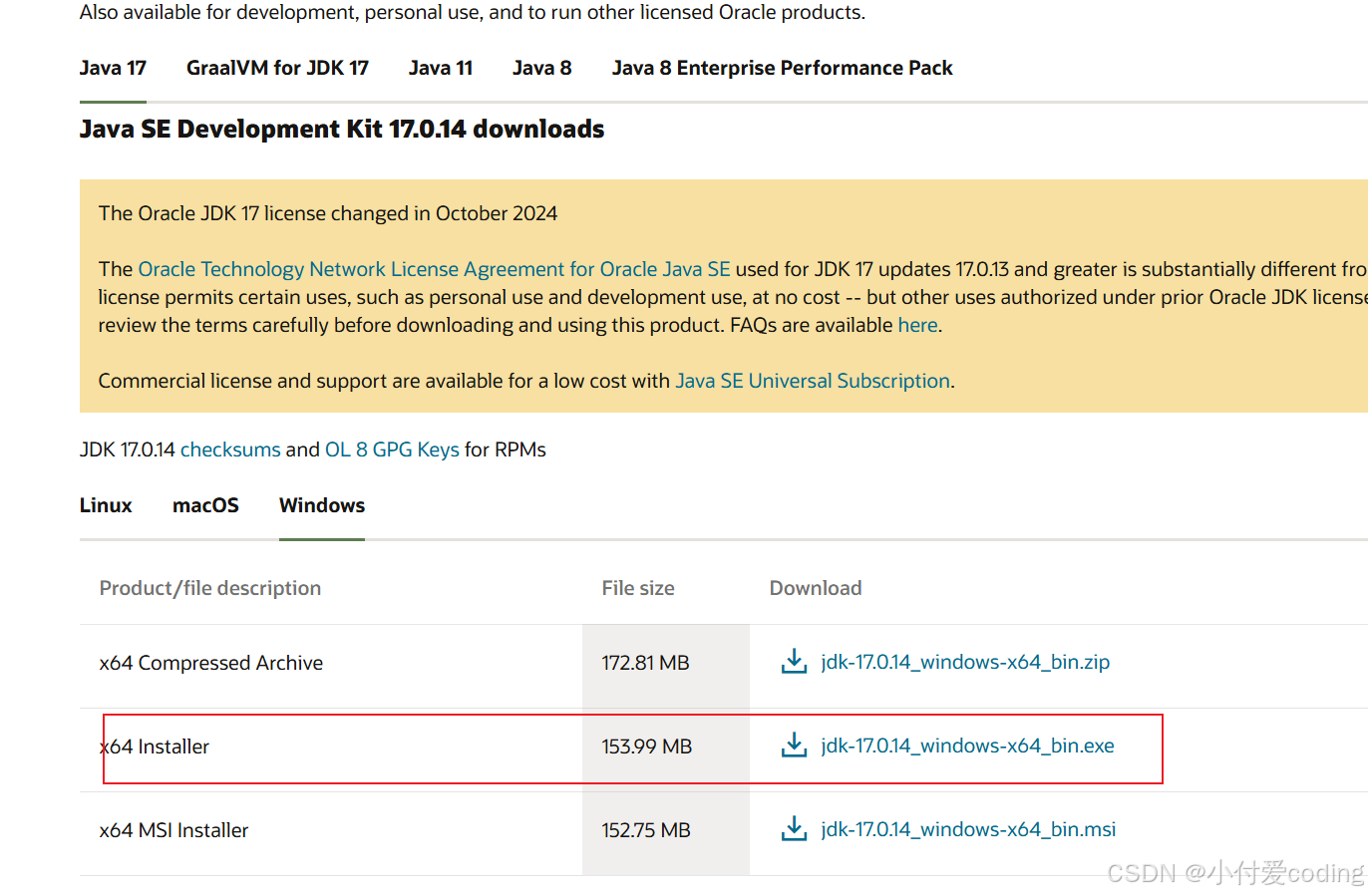Open the GraalVM for JDK 17 tab
The image size is (1368, 896).
pos(277,68)
